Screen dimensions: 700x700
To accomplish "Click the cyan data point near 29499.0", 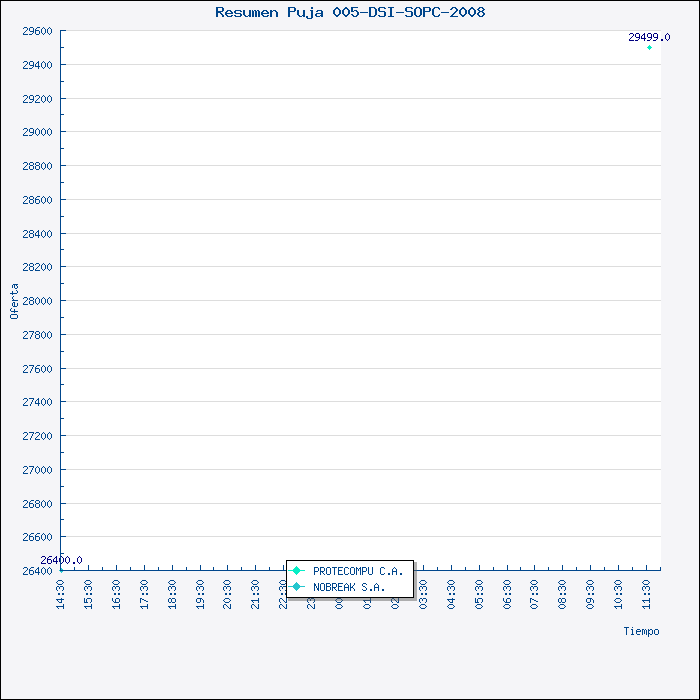I will click(x=649, y=47).
